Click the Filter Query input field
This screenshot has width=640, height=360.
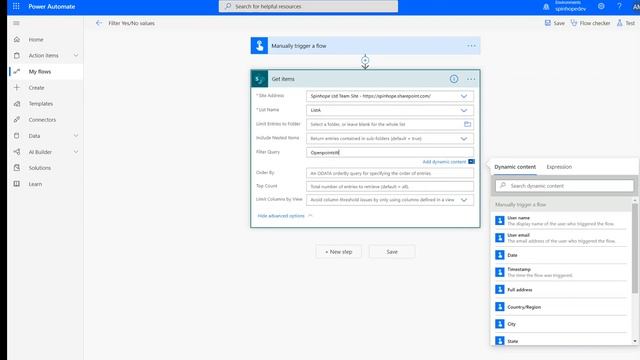[390, 152]
